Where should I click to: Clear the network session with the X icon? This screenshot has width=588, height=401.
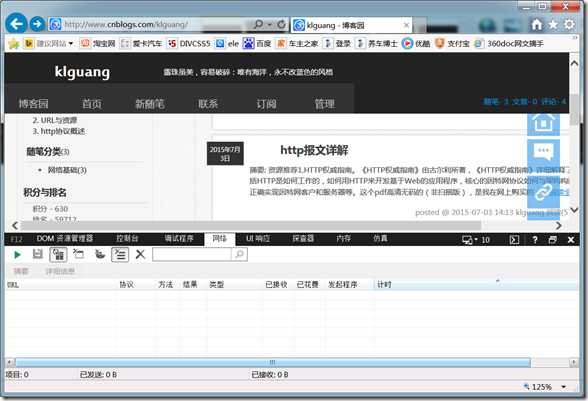pos(140,254)
